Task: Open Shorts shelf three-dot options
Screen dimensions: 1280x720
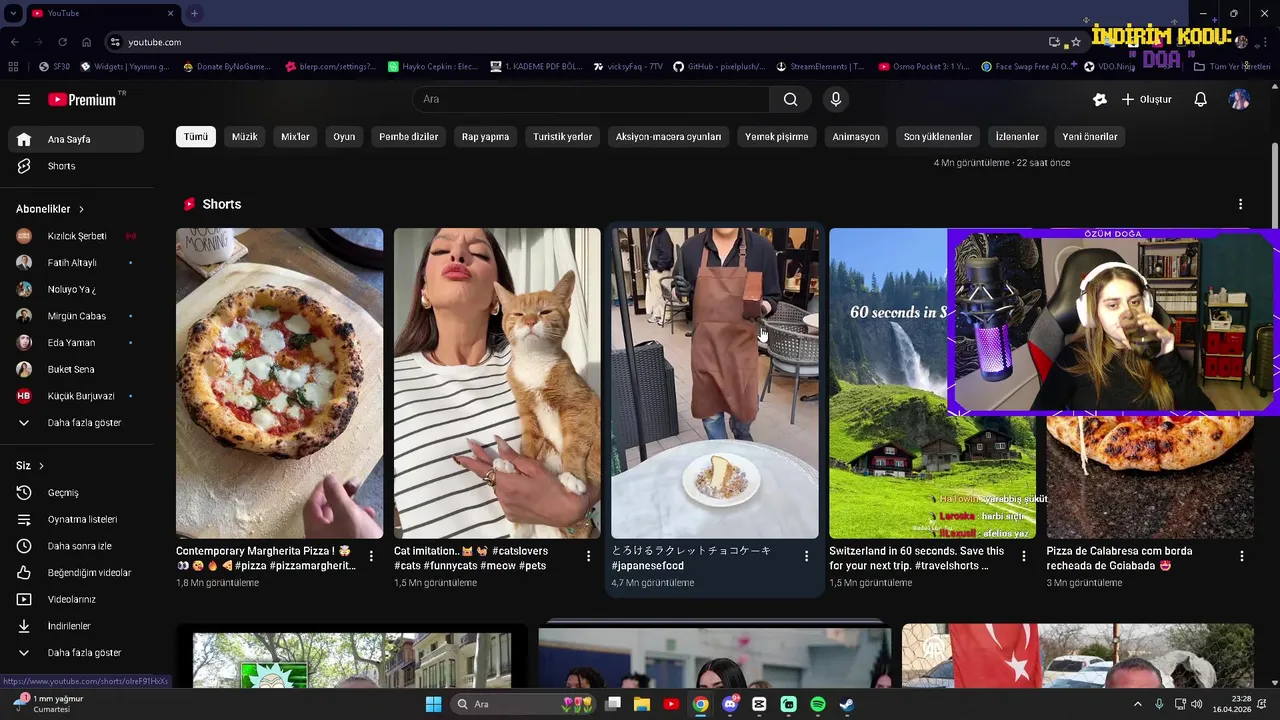Action: pyautogui.click(x=1240, y=204)
